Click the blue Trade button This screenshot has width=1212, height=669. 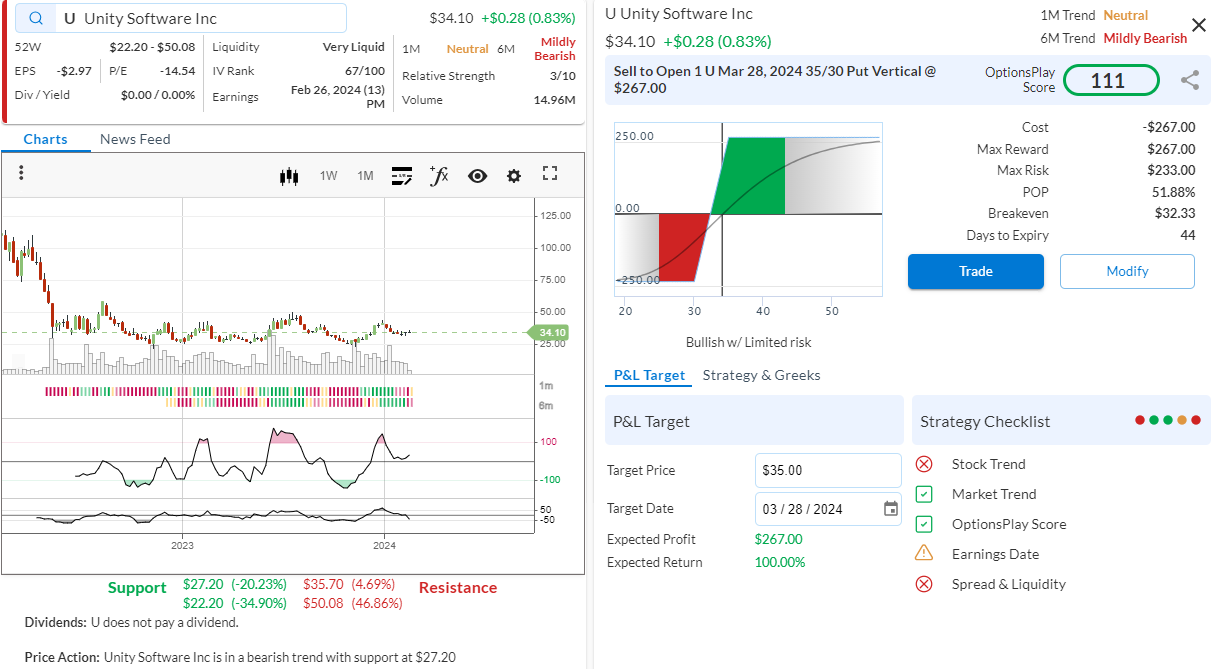976,271
